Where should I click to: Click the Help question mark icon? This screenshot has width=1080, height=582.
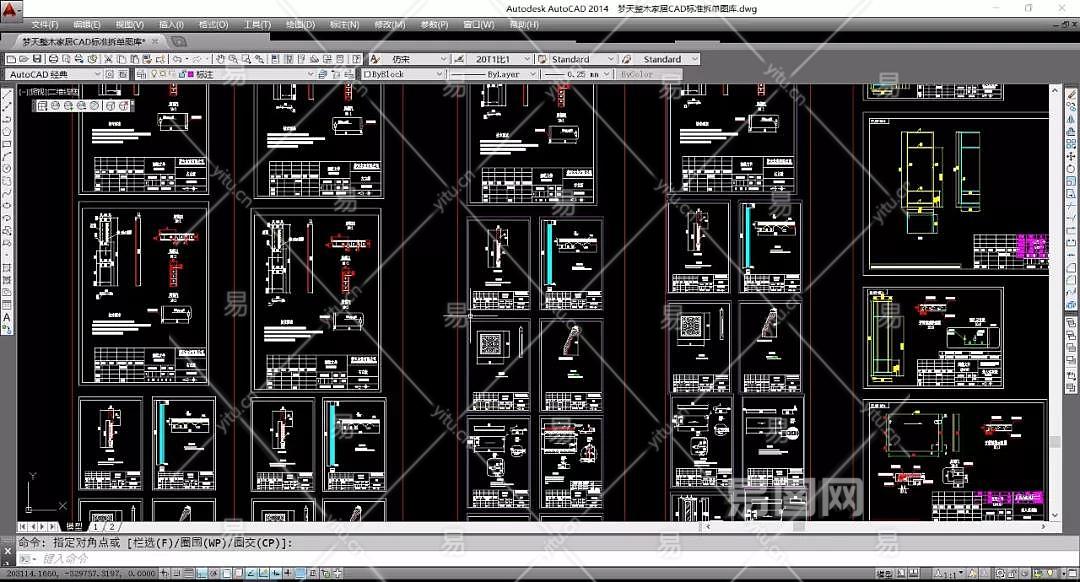355,60
